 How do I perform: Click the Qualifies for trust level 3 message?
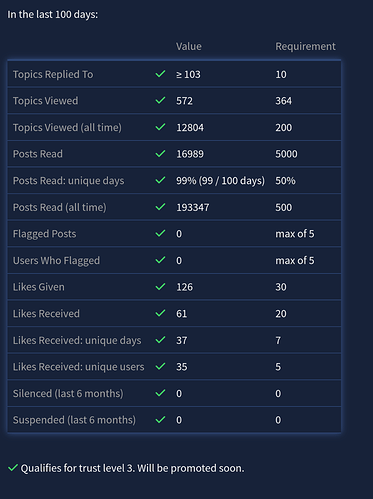pos(132,468)
